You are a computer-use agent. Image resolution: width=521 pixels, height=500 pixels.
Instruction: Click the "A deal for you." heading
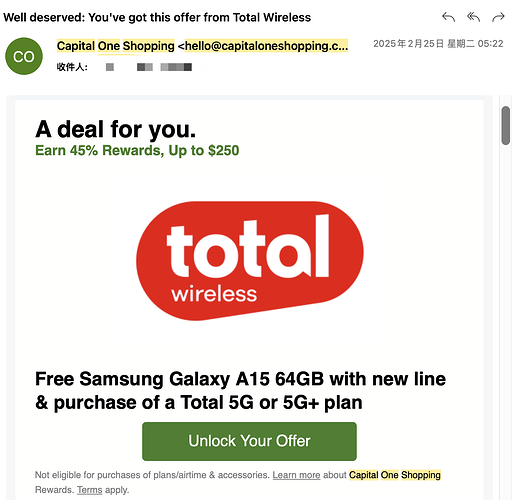116,129
